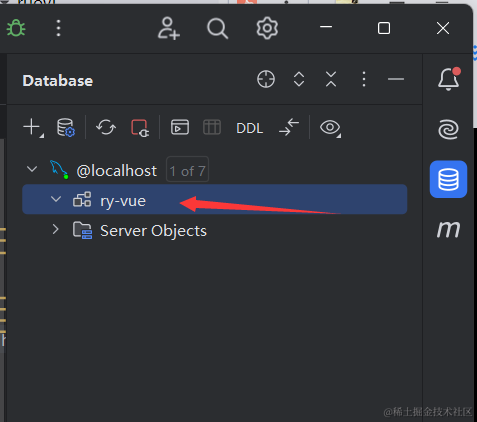The height and width of the screenshot is (422, 477).
Task: Open IDE settings gear icon
Action: (267, 28)
